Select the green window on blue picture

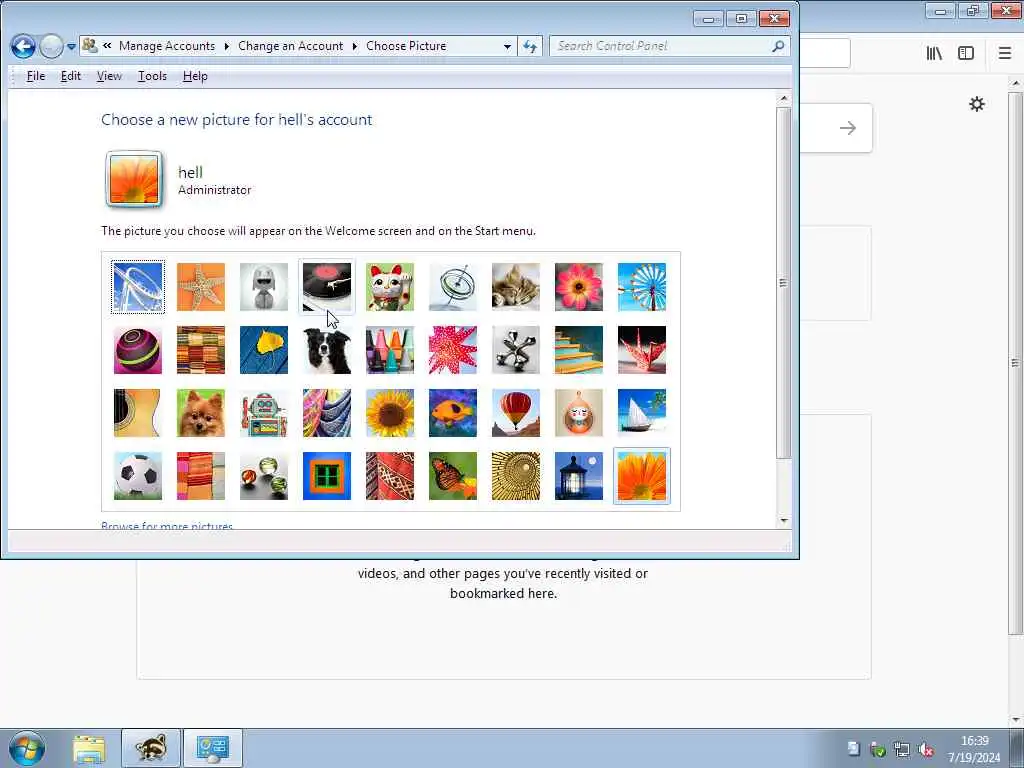pyautogui.click(x=327, y=476)
